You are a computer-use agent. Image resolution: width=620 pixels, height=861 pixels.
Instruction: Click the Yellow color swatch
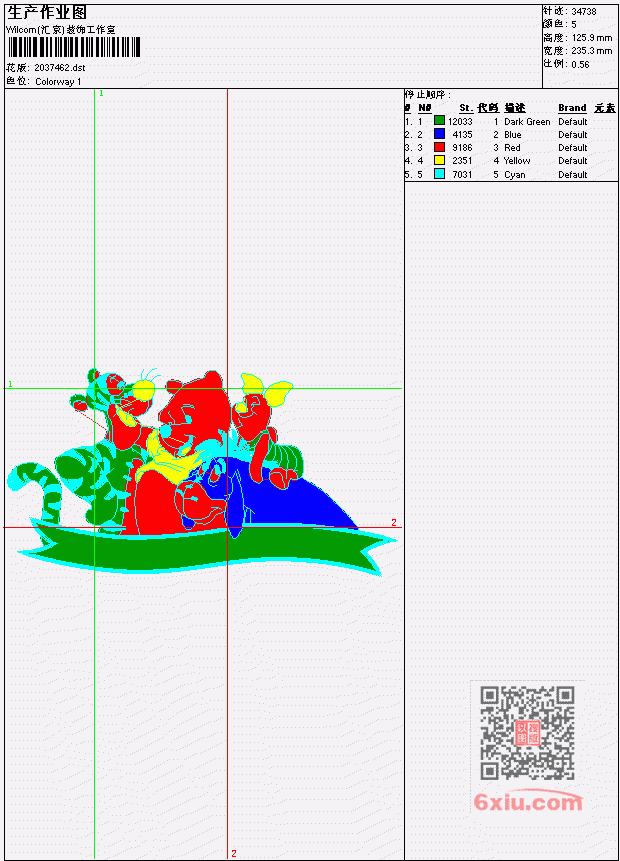[x=439, y=160]
